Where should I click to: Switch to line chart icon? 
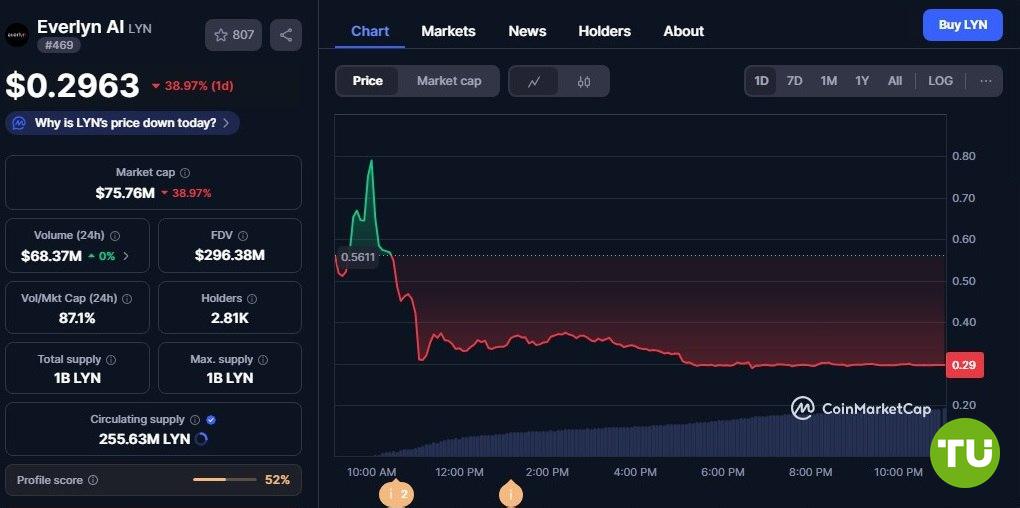coord(535,81)
